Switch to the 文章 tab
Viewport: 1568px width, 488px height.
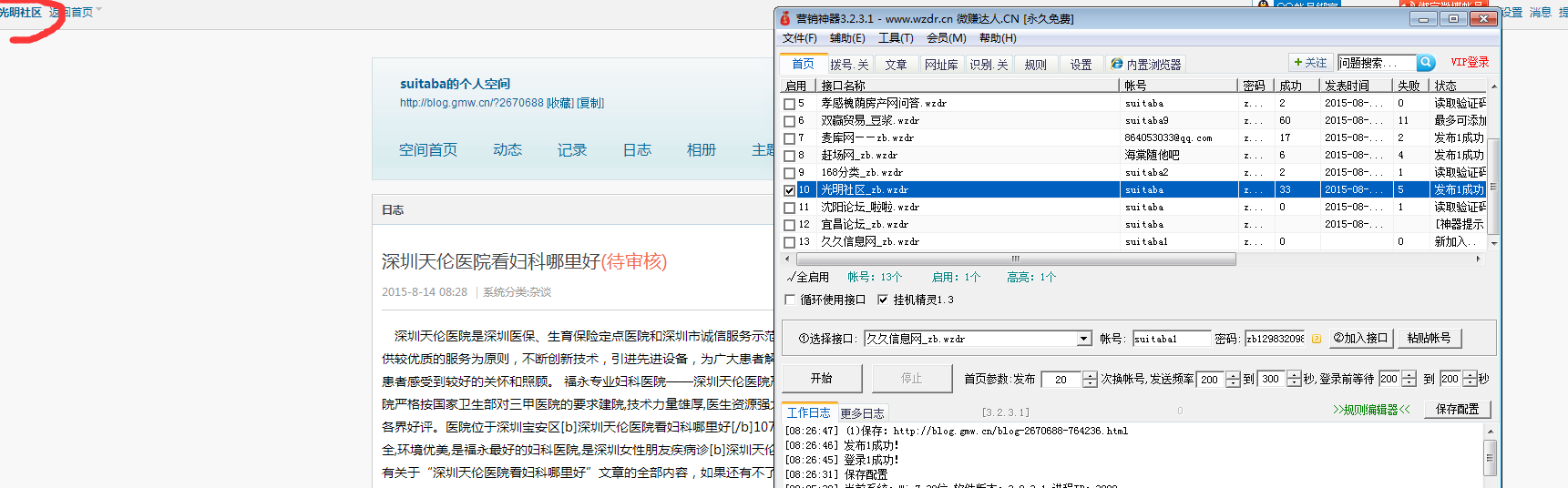(896, 65)
